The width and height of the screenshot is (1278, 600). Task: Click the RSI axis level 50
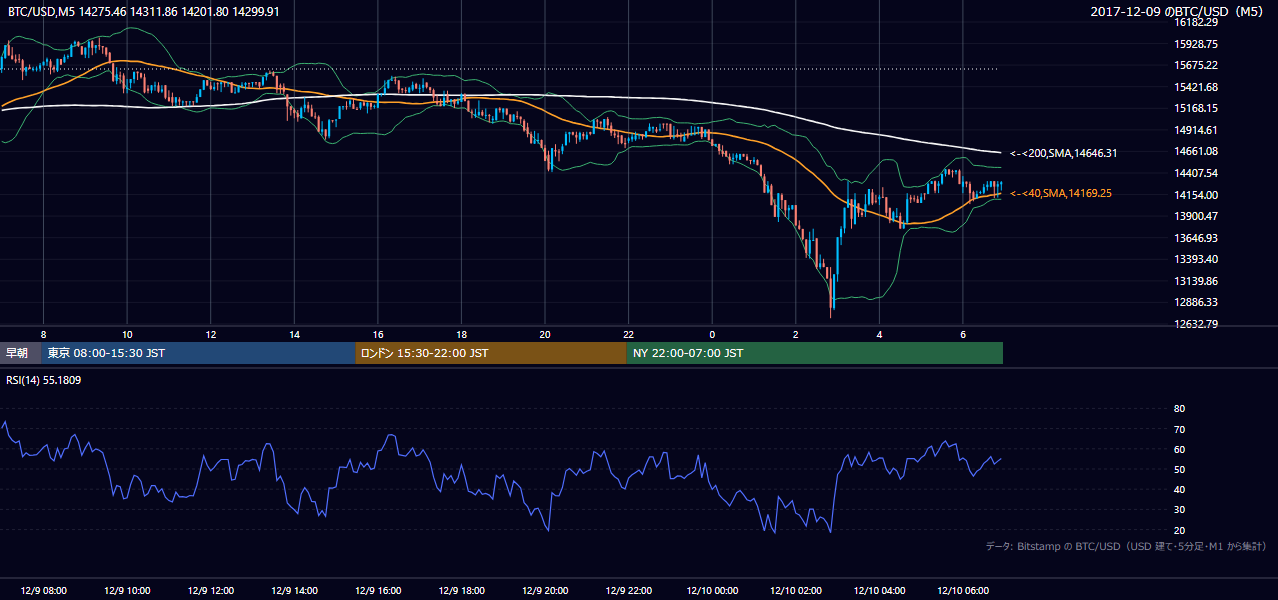(1179, 469)
